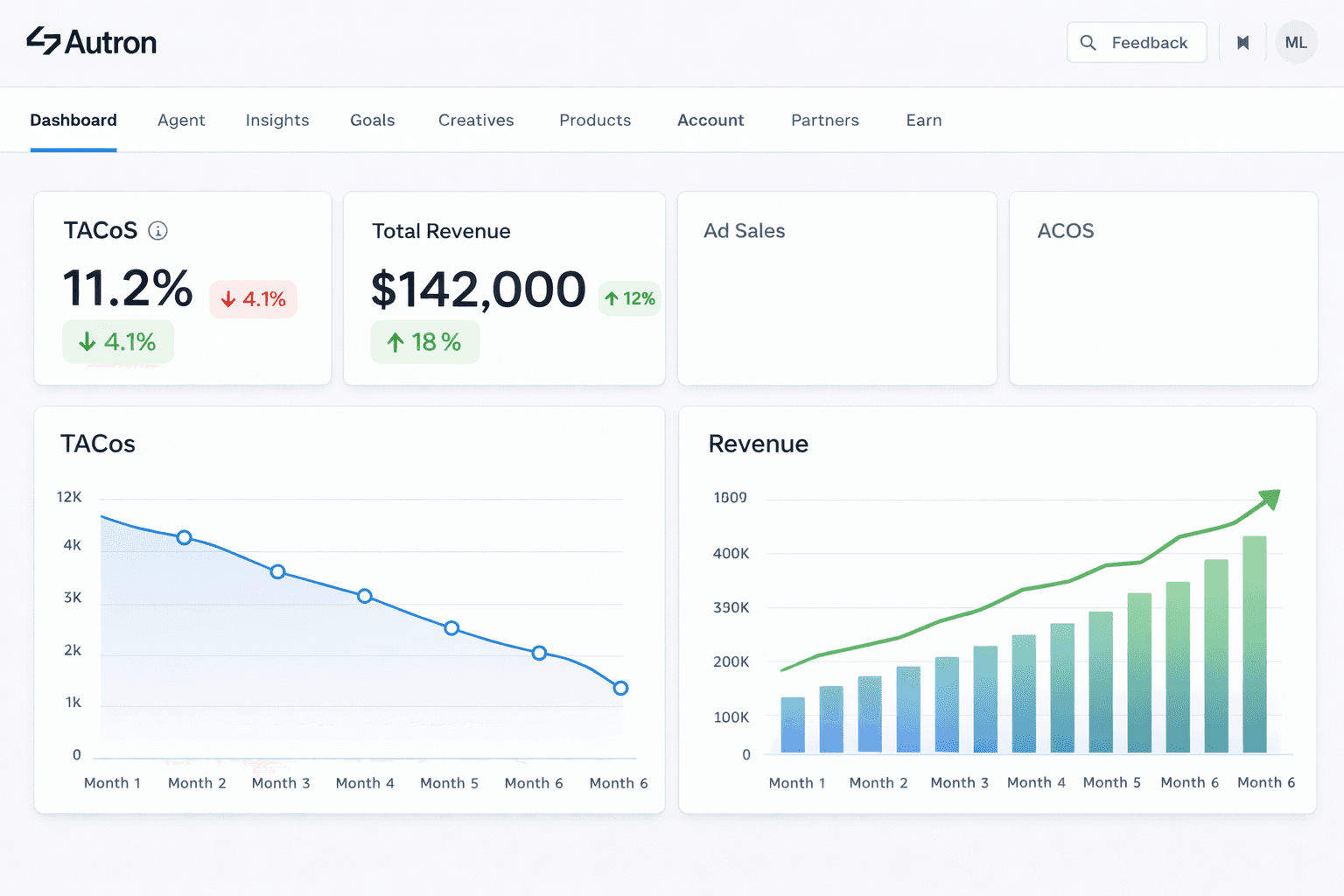Click the Month 6 data point on TACos chart
Screen dimensions: 1344x896
[x=619, y=688]
